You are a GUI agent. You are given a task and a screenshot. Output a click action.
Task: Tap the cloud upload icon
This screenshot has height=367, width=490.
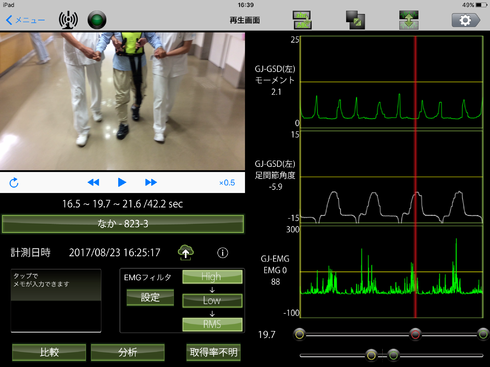click(x=186, y=253)
